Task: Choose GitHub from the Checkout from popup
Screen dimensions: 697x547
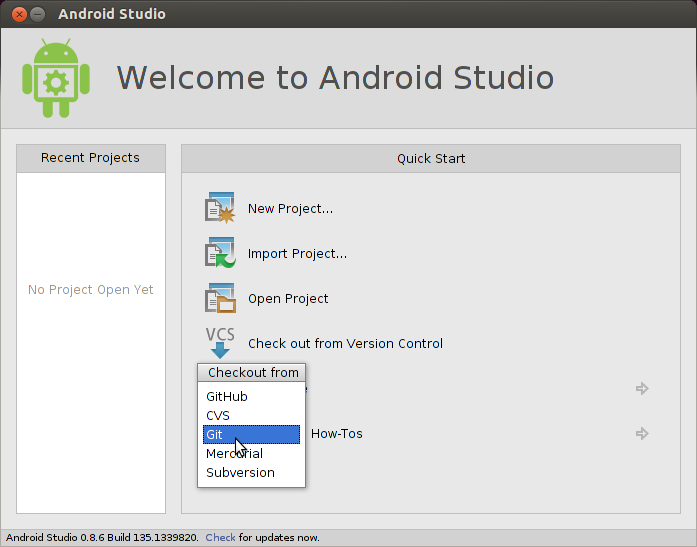Action: click(227, 396)
